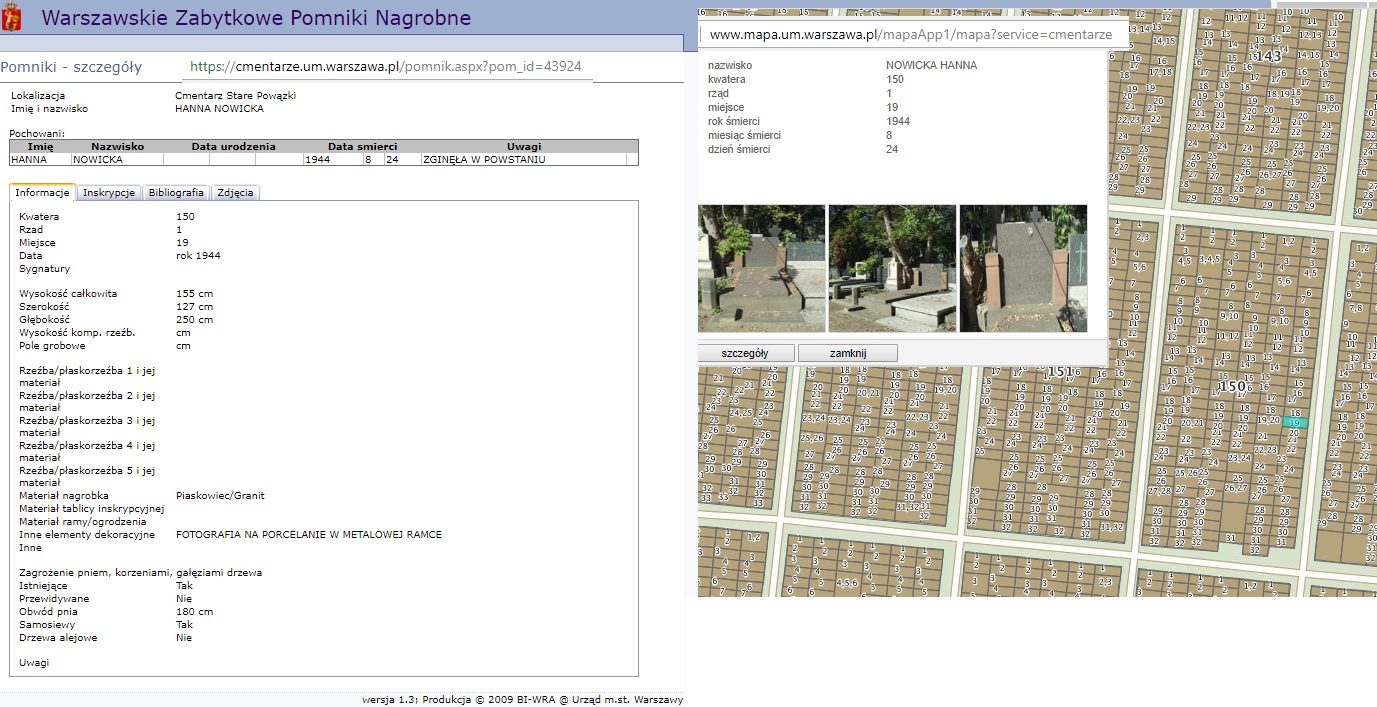Screen dimensions: 1377x707
Task: Select the highlighted cyan plot on map
Action: coord(1295,423)
